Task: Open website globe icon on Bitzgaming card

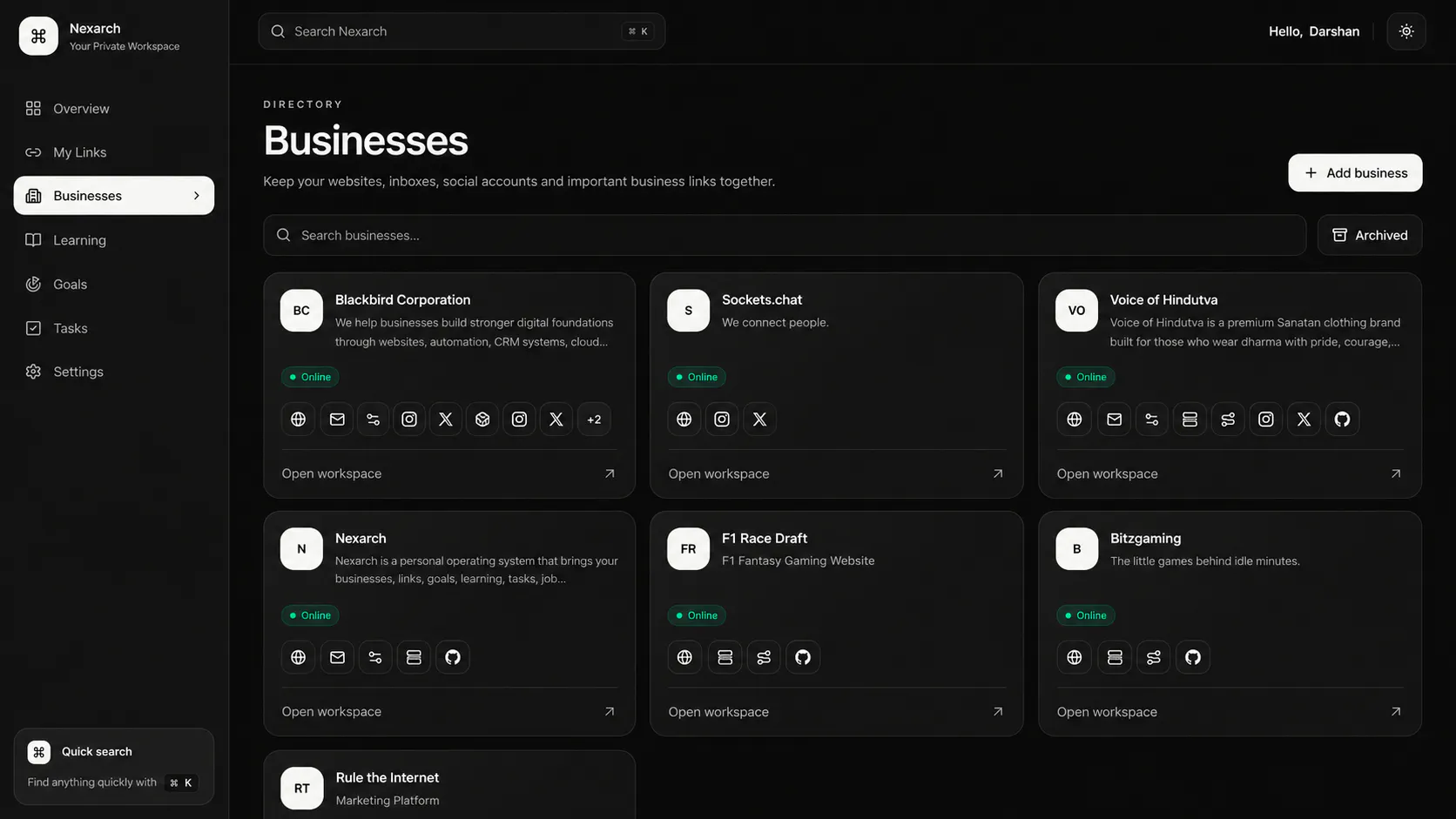Action: click(x=1075, y=657)
